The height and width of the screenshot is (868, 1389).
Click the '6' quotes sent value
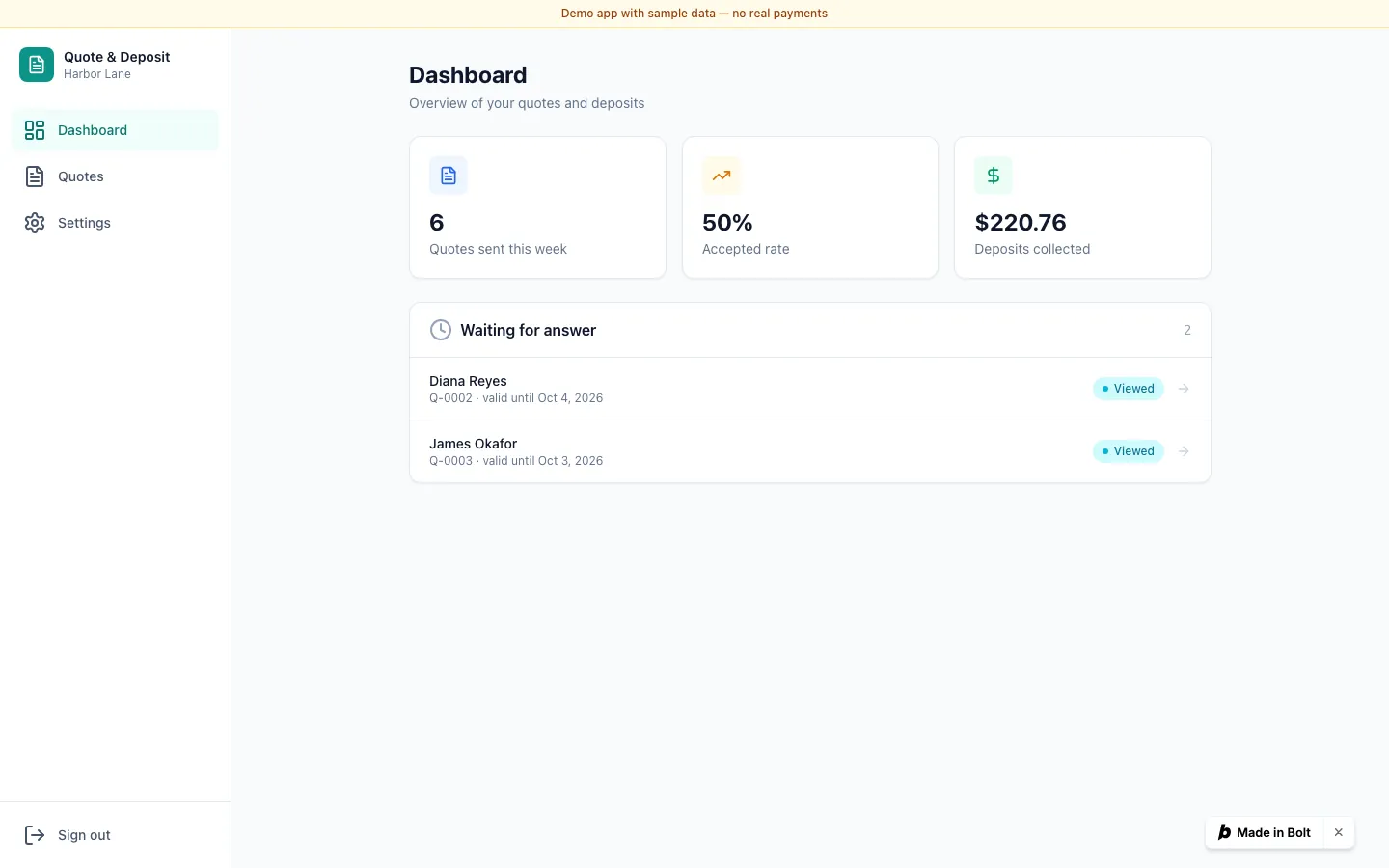(x=437, y=223)
